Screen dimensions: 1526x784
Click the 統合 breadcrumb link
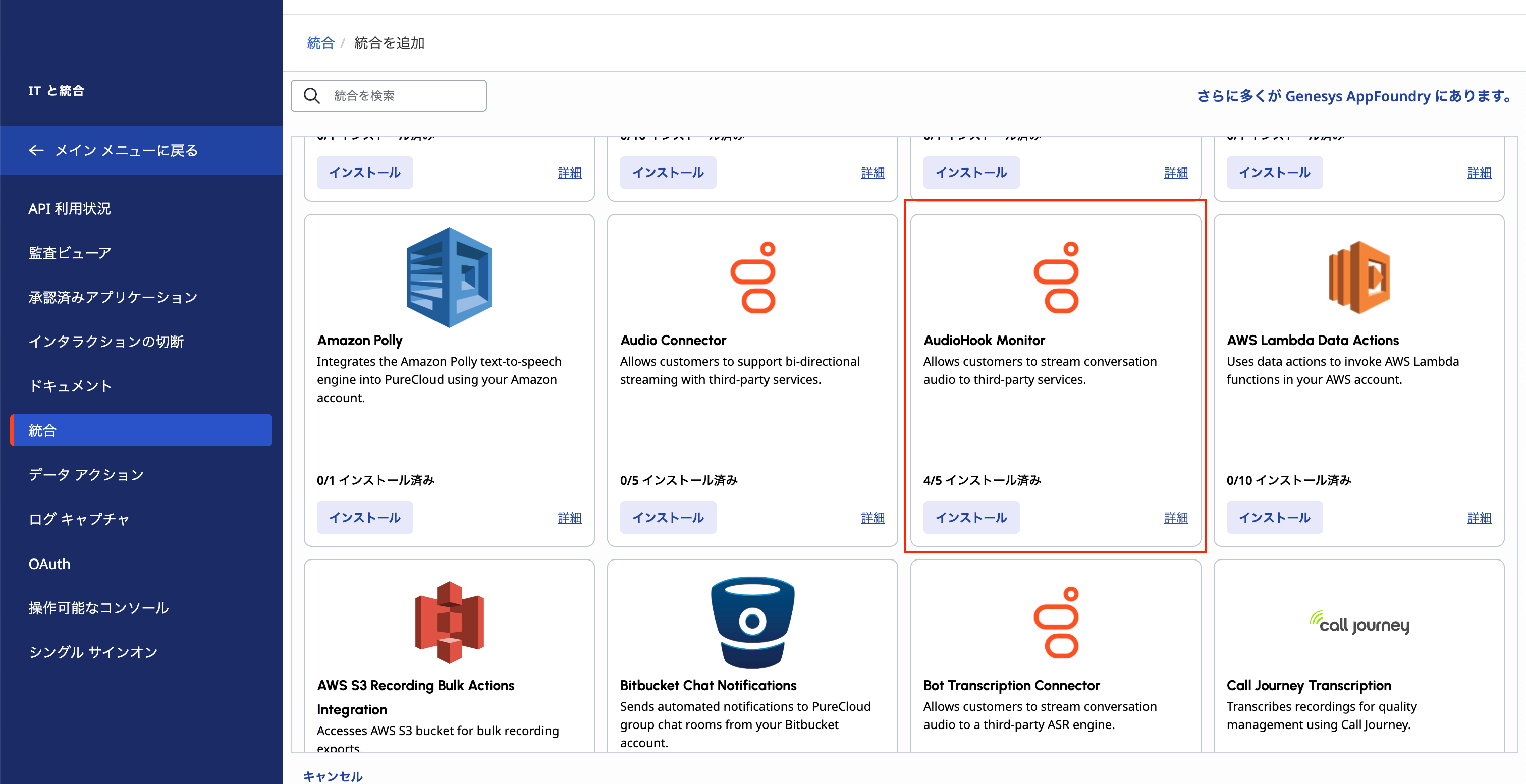click(x=320, y=43)
